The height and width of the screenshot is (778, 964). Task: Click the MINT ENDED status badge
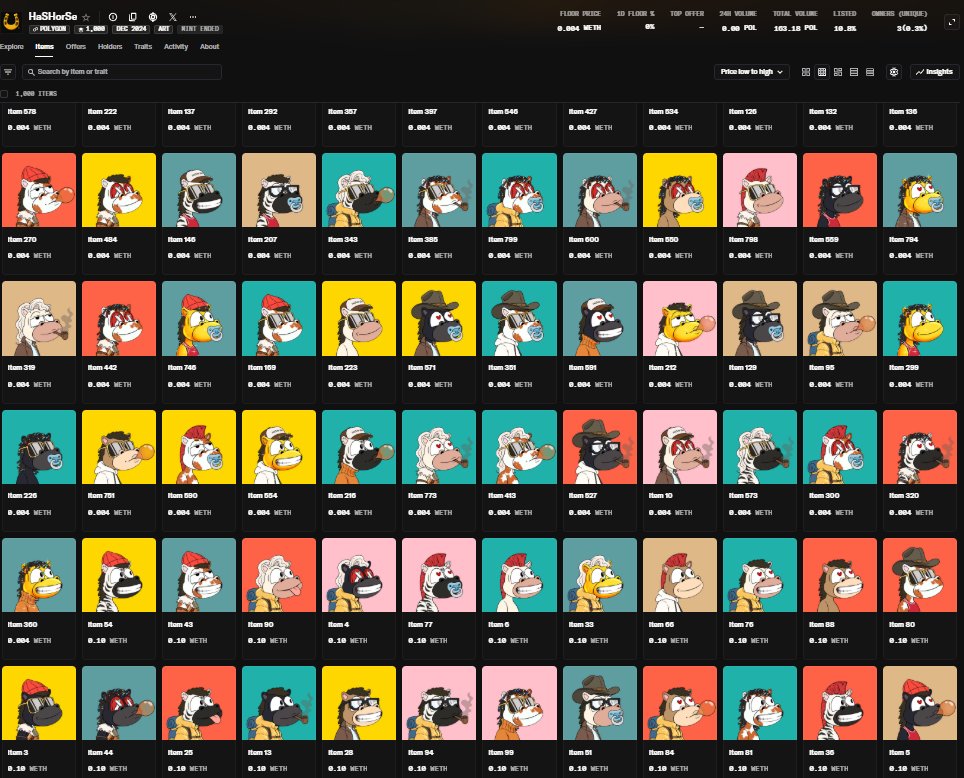(200, 29)
